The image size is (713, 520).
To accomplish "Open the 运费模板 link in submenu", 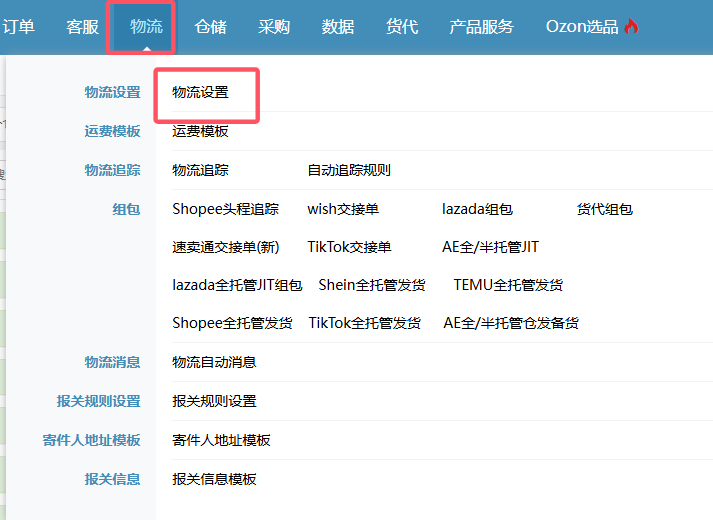I will pos(201,131).
